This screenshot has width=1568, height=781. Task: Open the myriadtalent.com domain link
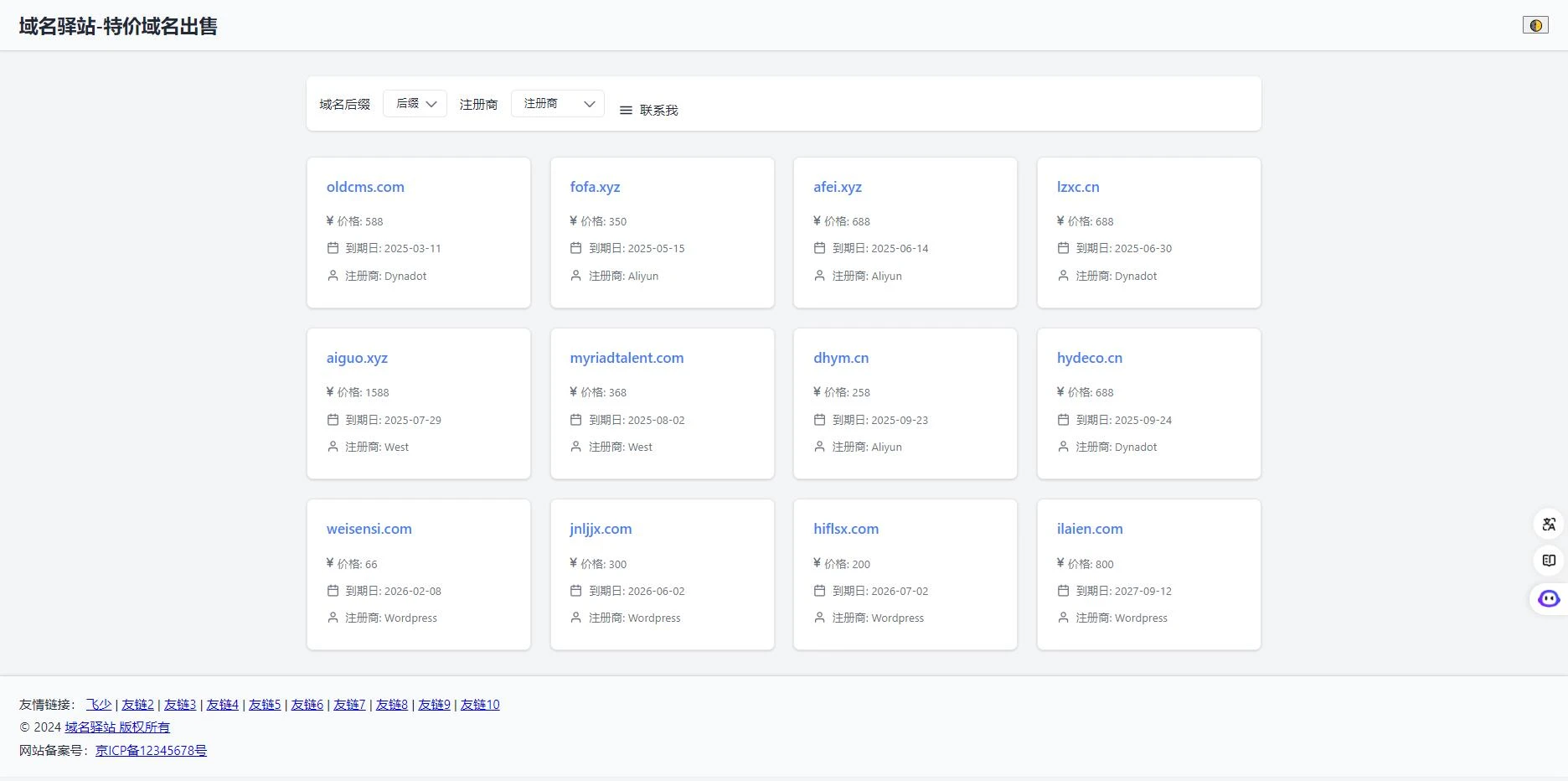click(627, 358)
